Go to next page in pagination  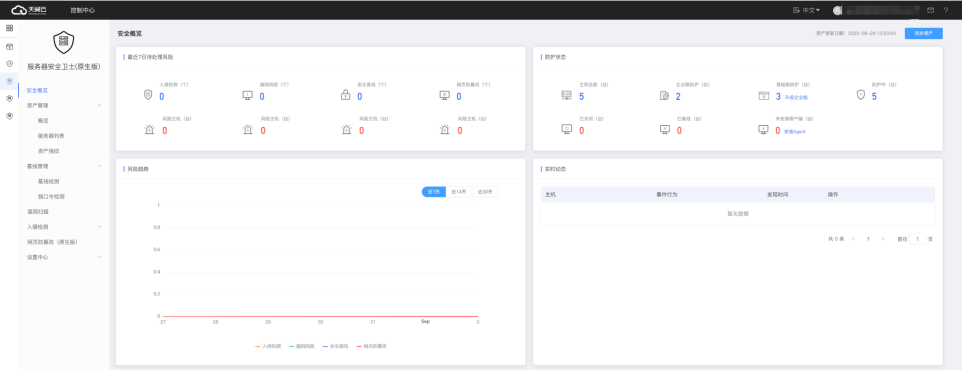(883, 238)
